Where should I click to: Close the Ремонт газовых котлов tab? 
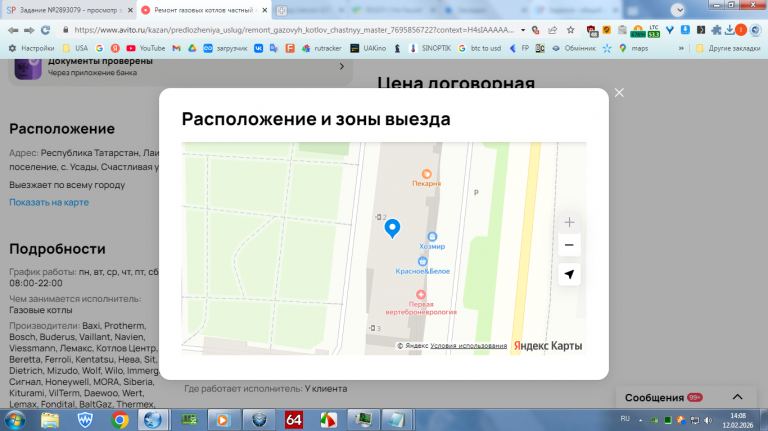(264, 10)
